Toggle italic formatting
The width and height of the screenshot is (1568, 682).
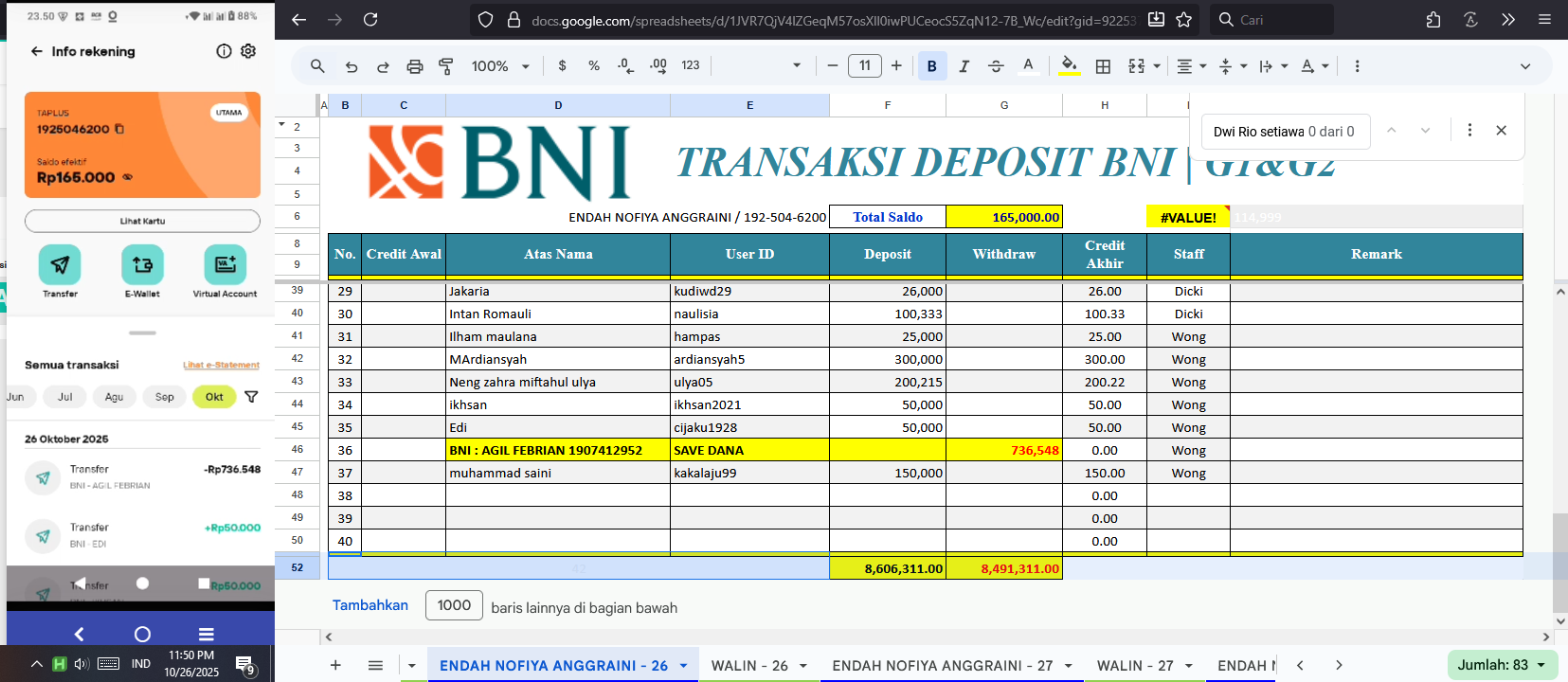pos(964,66)
